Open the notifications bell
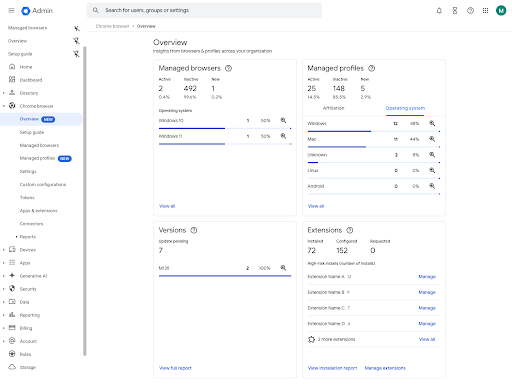 pyautogui.click(x=439, y=11)
